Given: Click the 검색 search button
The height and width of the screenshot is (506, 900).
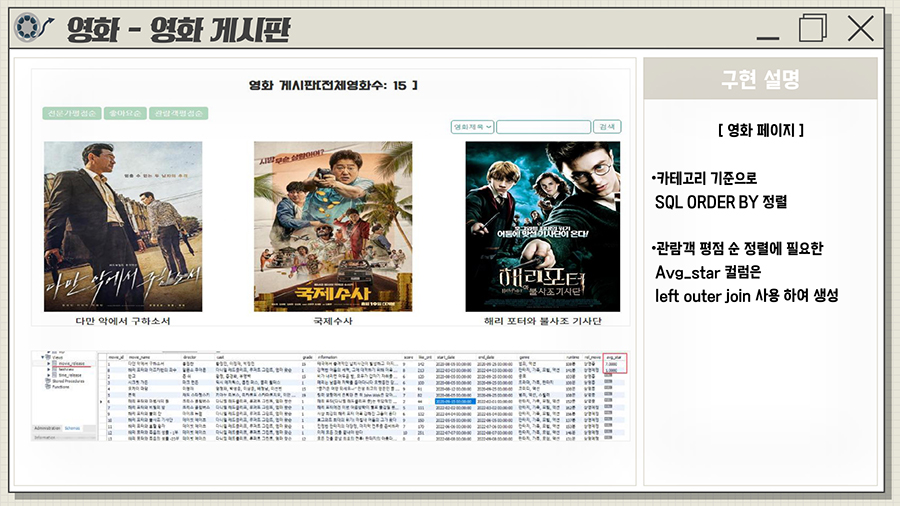Looking at the screenshot, I should 607,127.
